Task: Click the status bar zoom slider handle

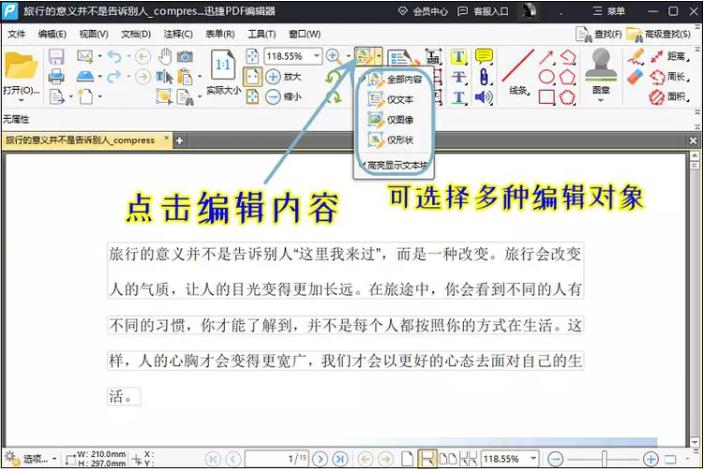Action: tap(604, 459)
